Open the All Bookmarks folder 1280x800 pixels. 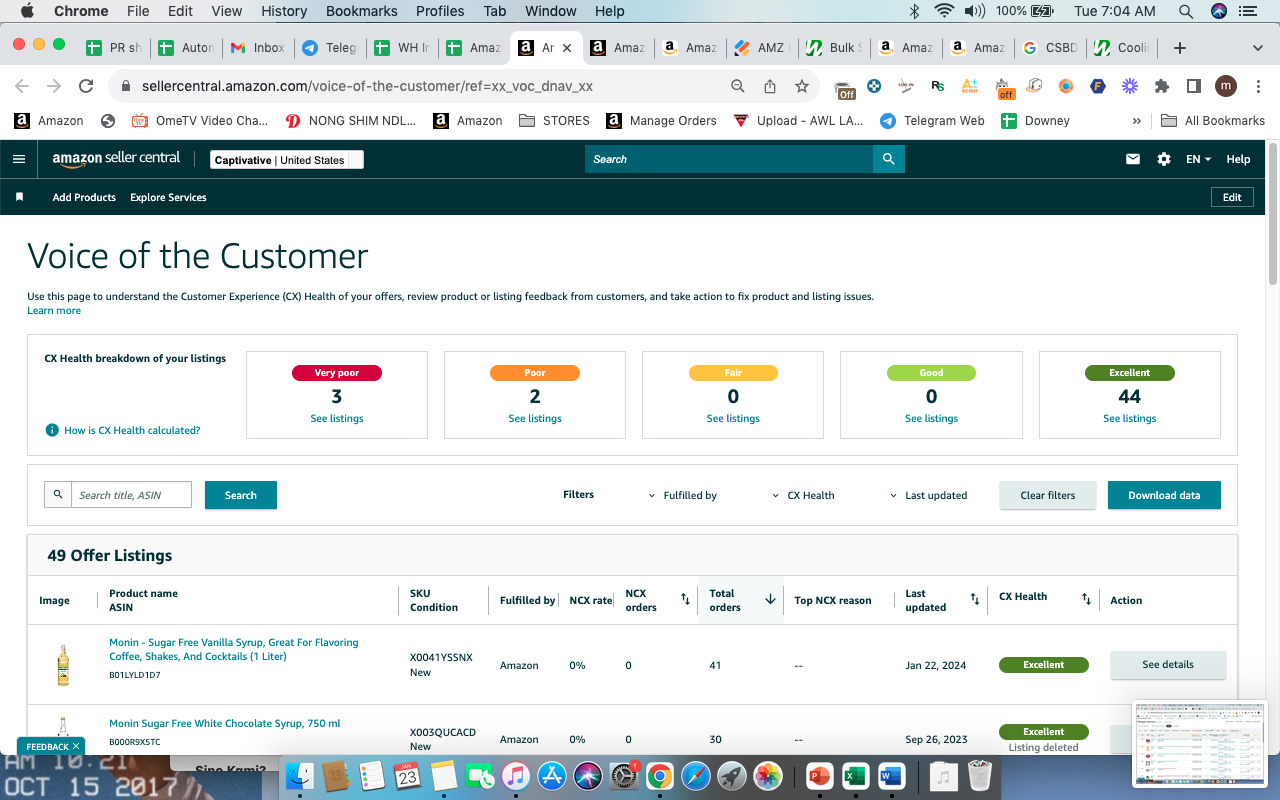(1213, 121)
